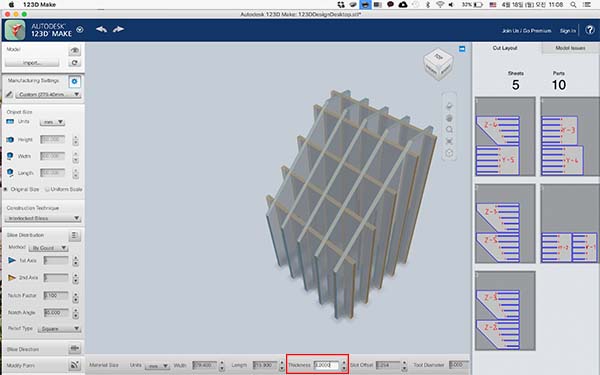Click Join Us / Go Premium link

[x=527, y=31]
